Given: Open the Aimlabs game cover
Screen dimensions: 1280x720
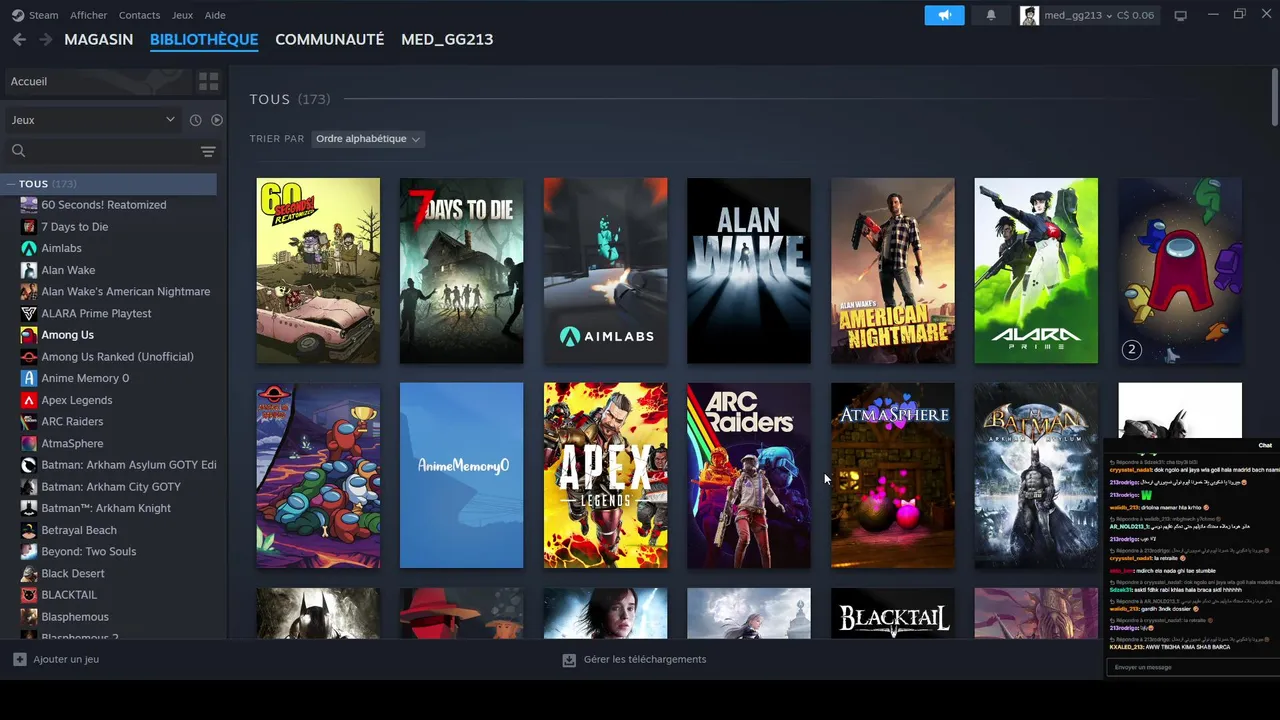Looking at the screenshot, I should point(605,271).
